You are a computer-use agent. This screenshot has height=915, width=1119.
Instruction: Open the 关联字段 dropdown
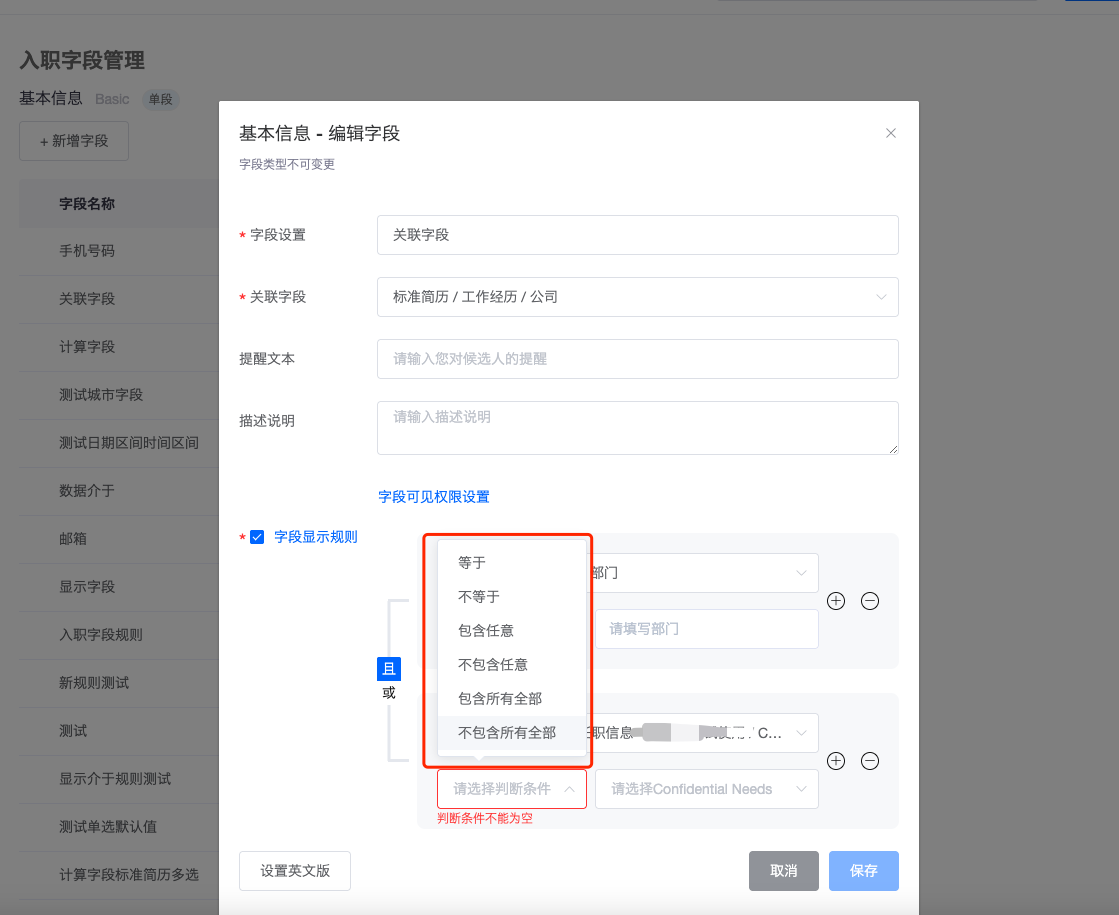coord(637,297)
